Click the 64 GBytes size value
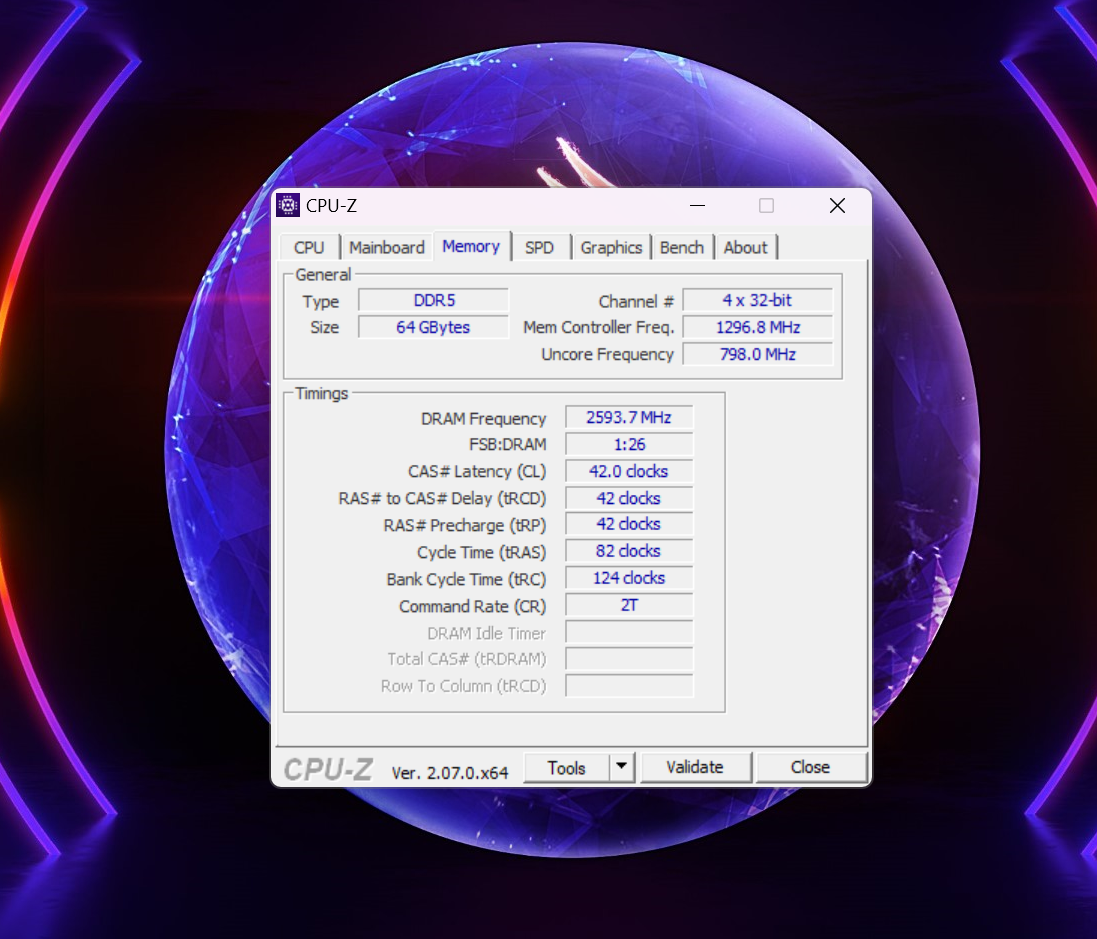 [434, 327]
